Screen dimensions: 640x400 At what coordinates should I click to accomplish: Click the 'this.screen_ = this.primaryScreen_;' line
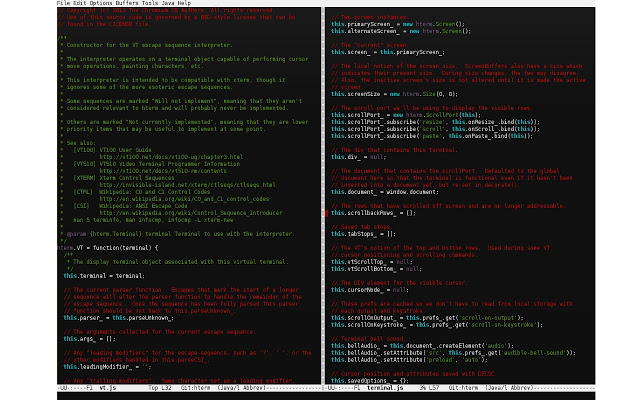(388, 52)
